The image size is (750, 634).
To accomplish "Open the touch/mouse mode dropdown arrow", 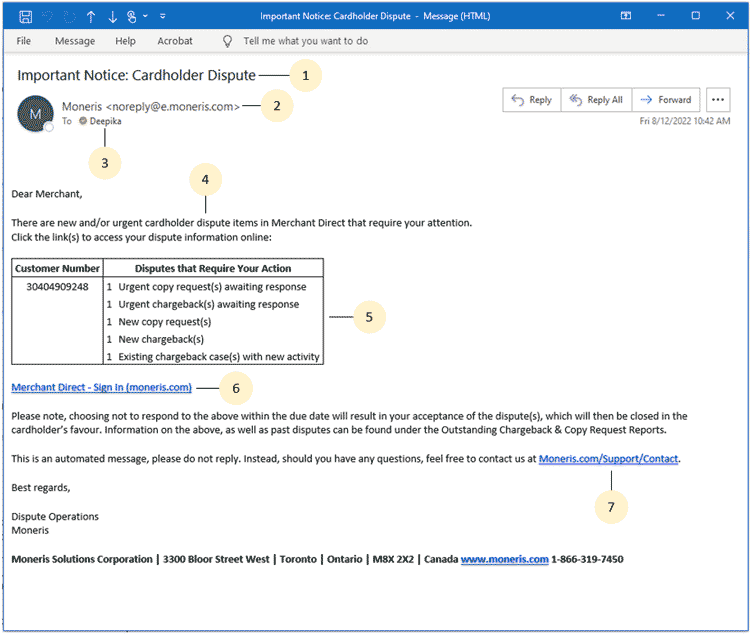I will point(145,16).
